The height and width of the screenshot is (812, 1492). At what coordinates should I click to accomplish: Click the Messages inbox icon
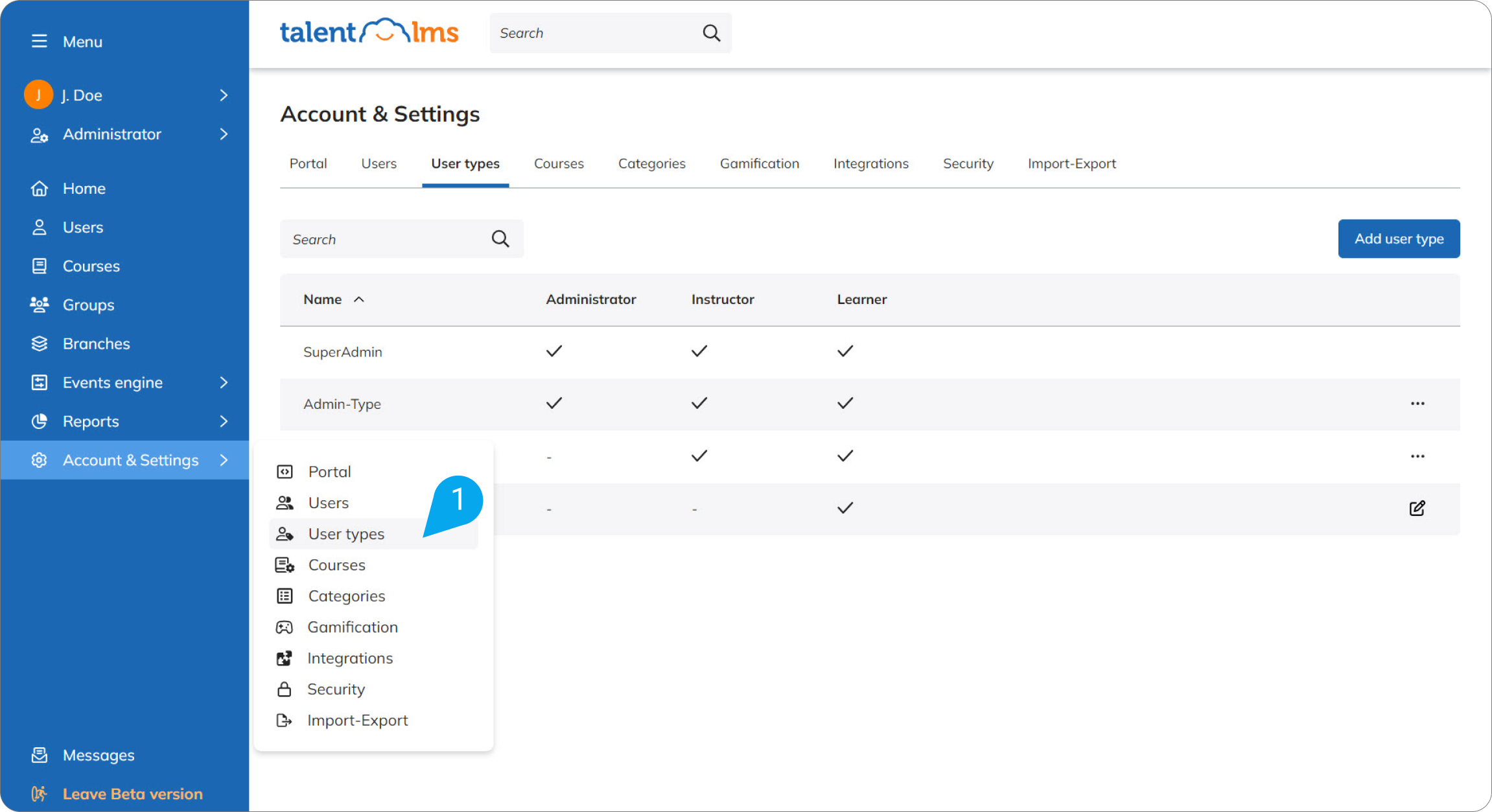coord(39,756)
